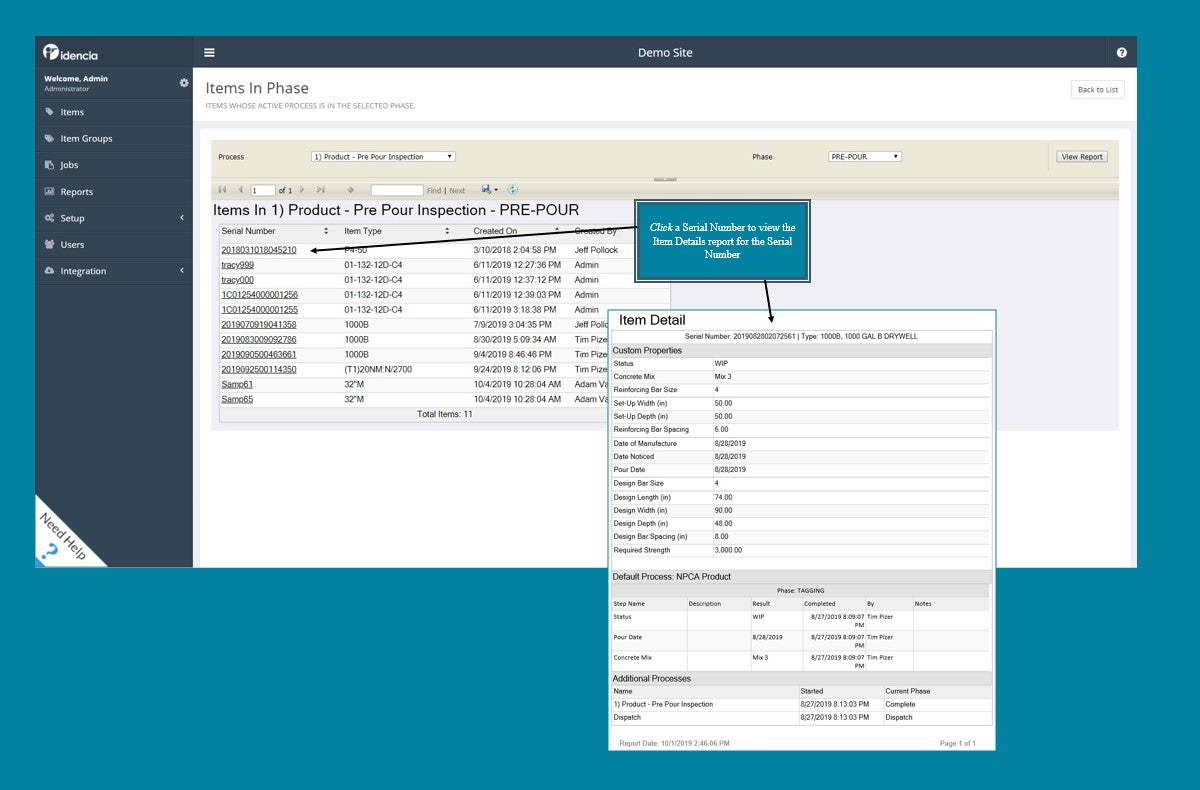Open the Process dropdown
The height and width of the screenshot is (790, 1200).
click(383, 157)
